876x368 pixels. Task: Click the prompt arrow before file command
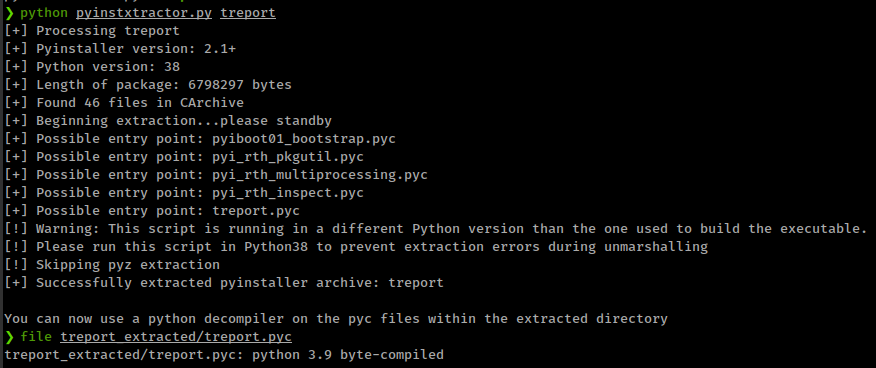[8, 337]
